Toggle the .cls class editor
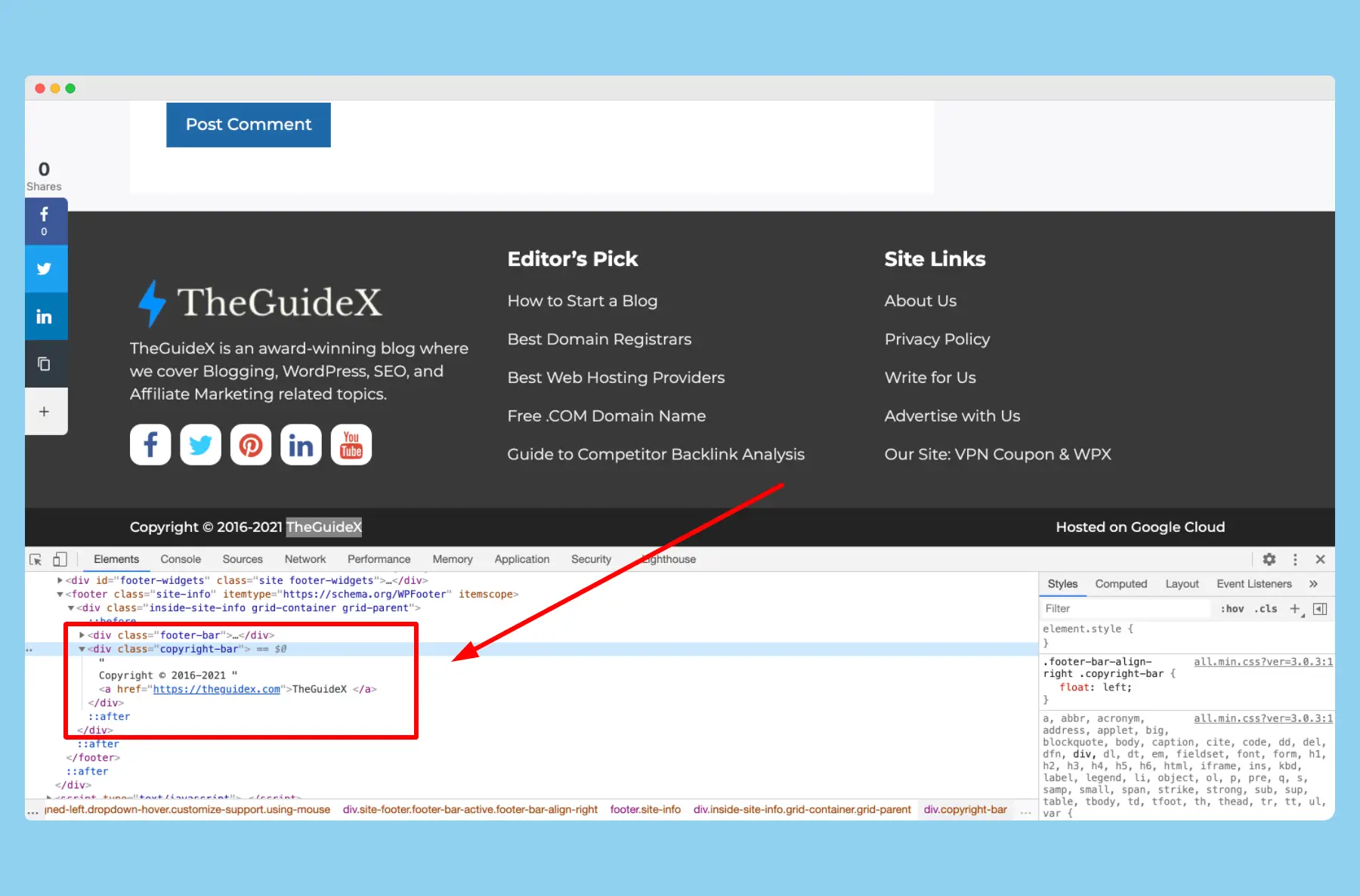The image size is (1360, 896). [x=1266, y=608]
